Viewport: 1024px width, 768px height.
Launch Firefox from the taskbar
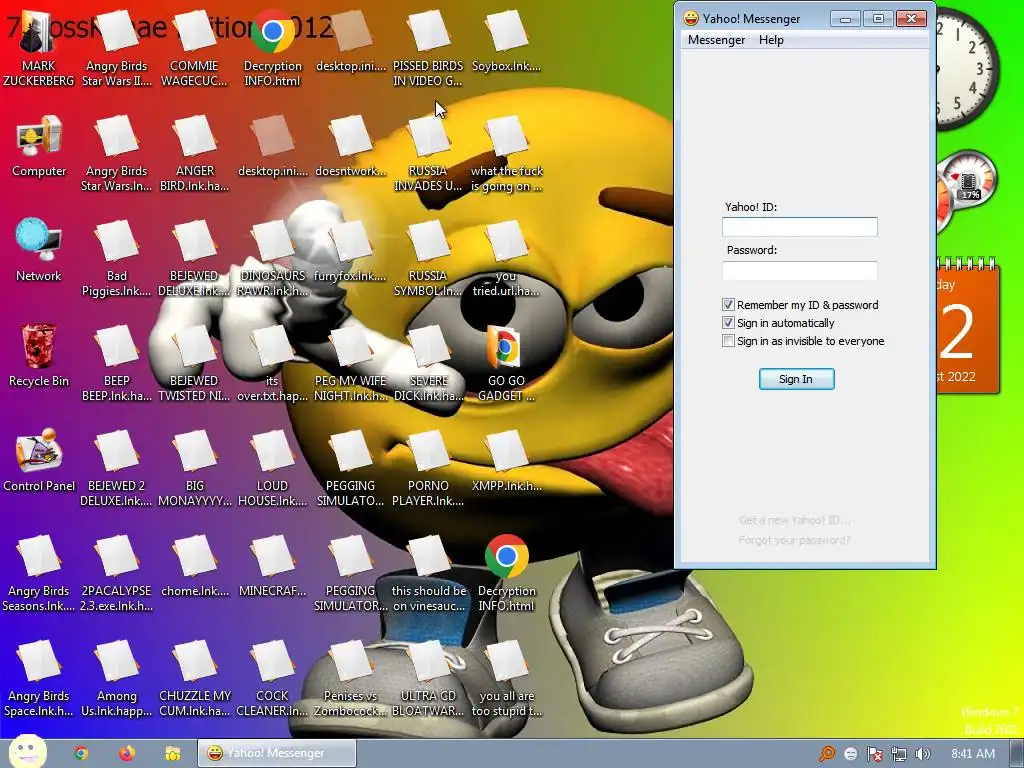coord(127,753)
